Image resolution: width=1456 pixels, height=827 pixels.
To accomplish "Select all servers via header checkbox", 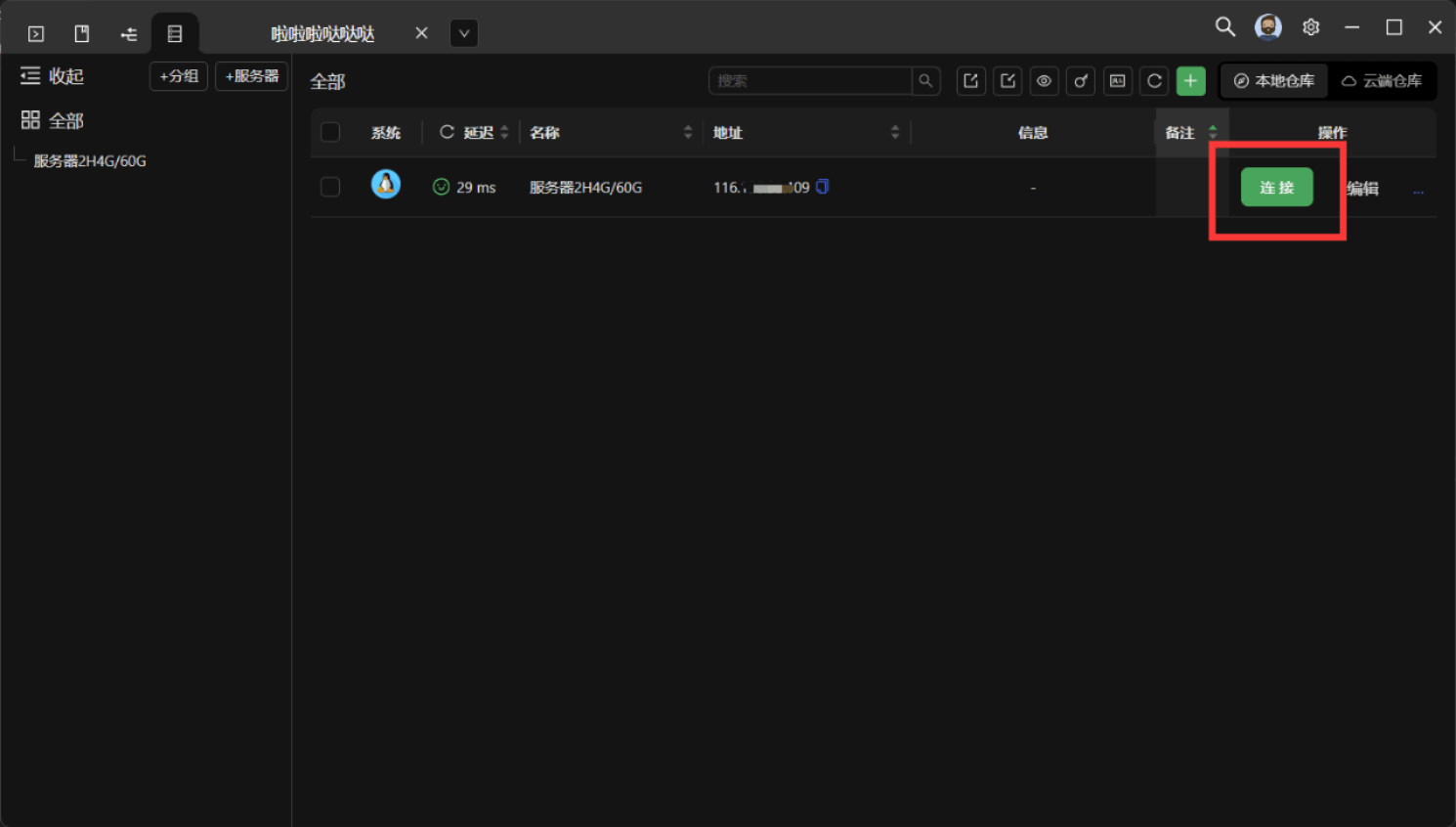I will [x=330, y=132].
